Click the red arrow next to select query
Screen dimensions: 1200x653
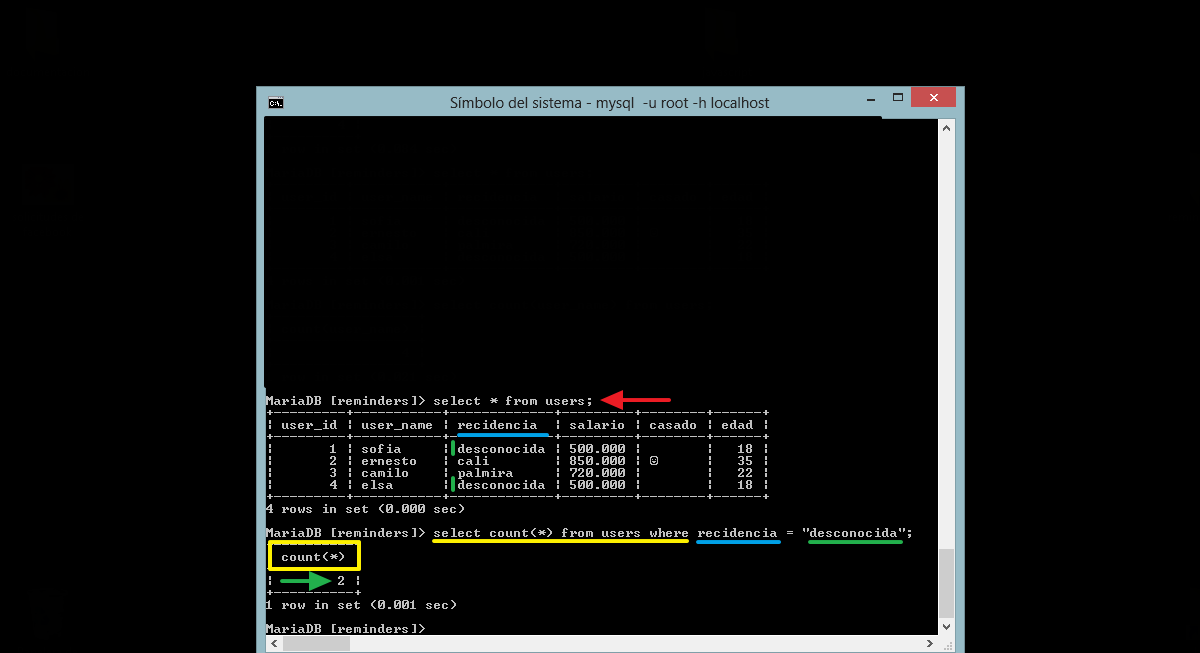coord(635,401)
